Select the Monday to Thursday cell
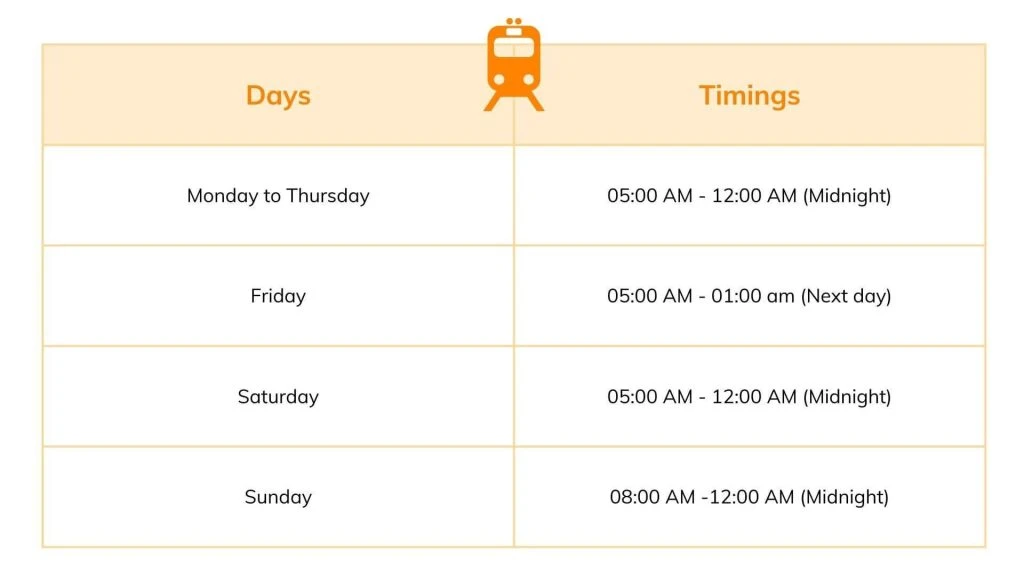The height and width of the screenshot is (576, 1024). 278,196
